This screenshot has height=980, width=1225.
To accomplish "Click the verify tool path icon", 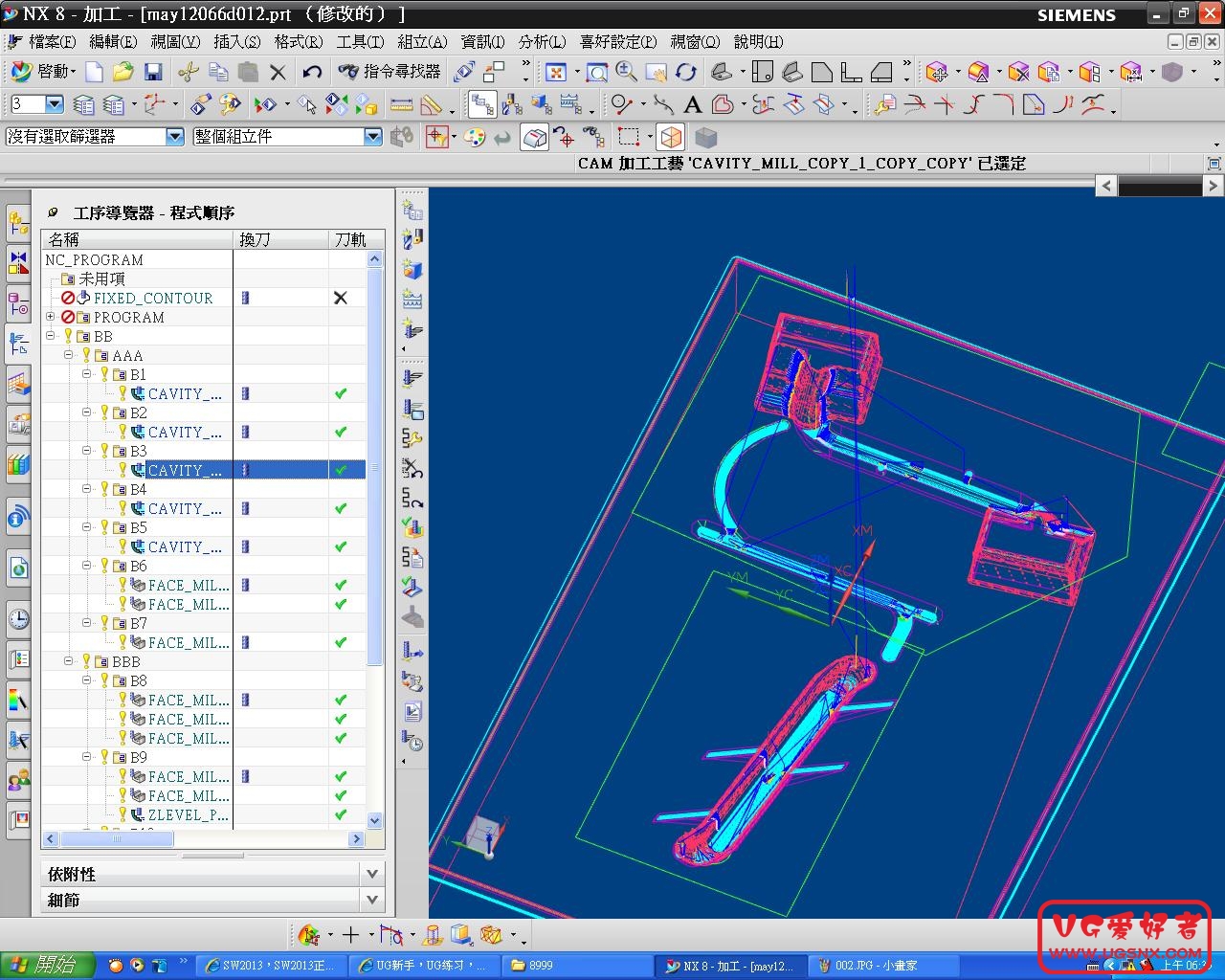I will coord(412,528).
